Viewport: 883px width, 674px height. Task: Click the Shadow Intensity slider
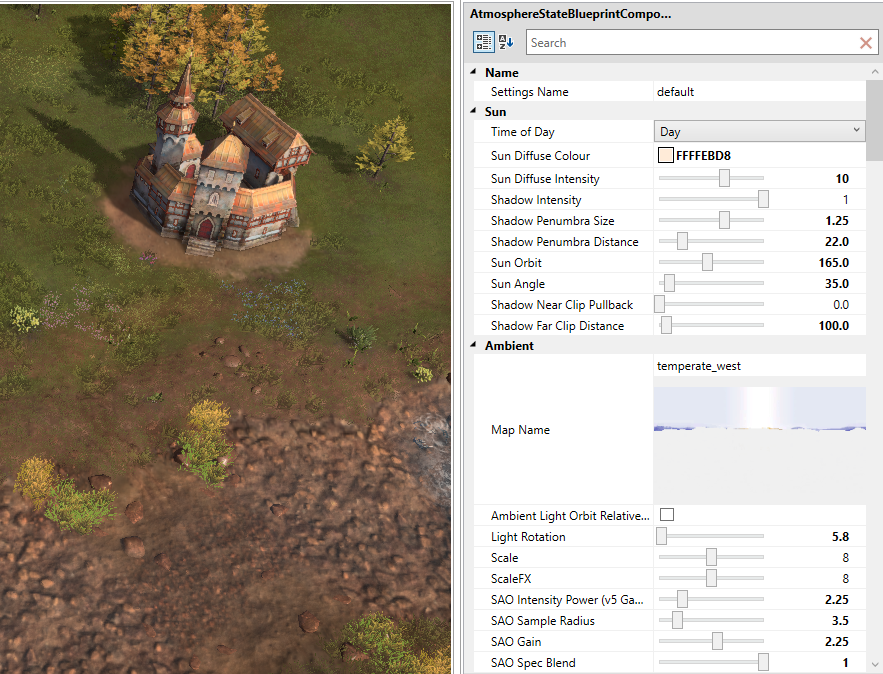[x=711, y=199]
